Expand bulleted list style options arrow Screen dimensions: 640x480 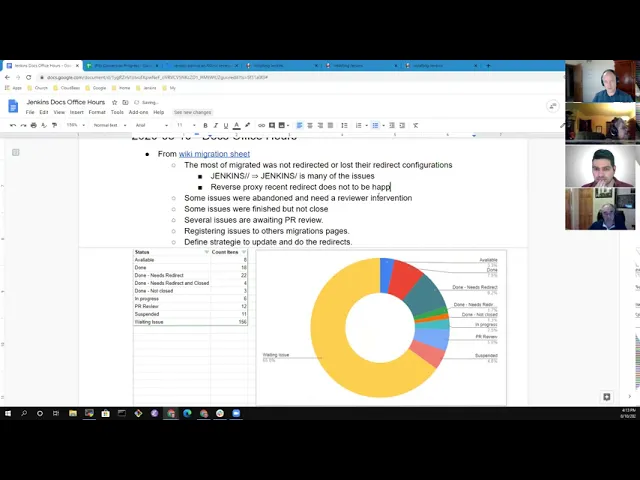(383, 126)
